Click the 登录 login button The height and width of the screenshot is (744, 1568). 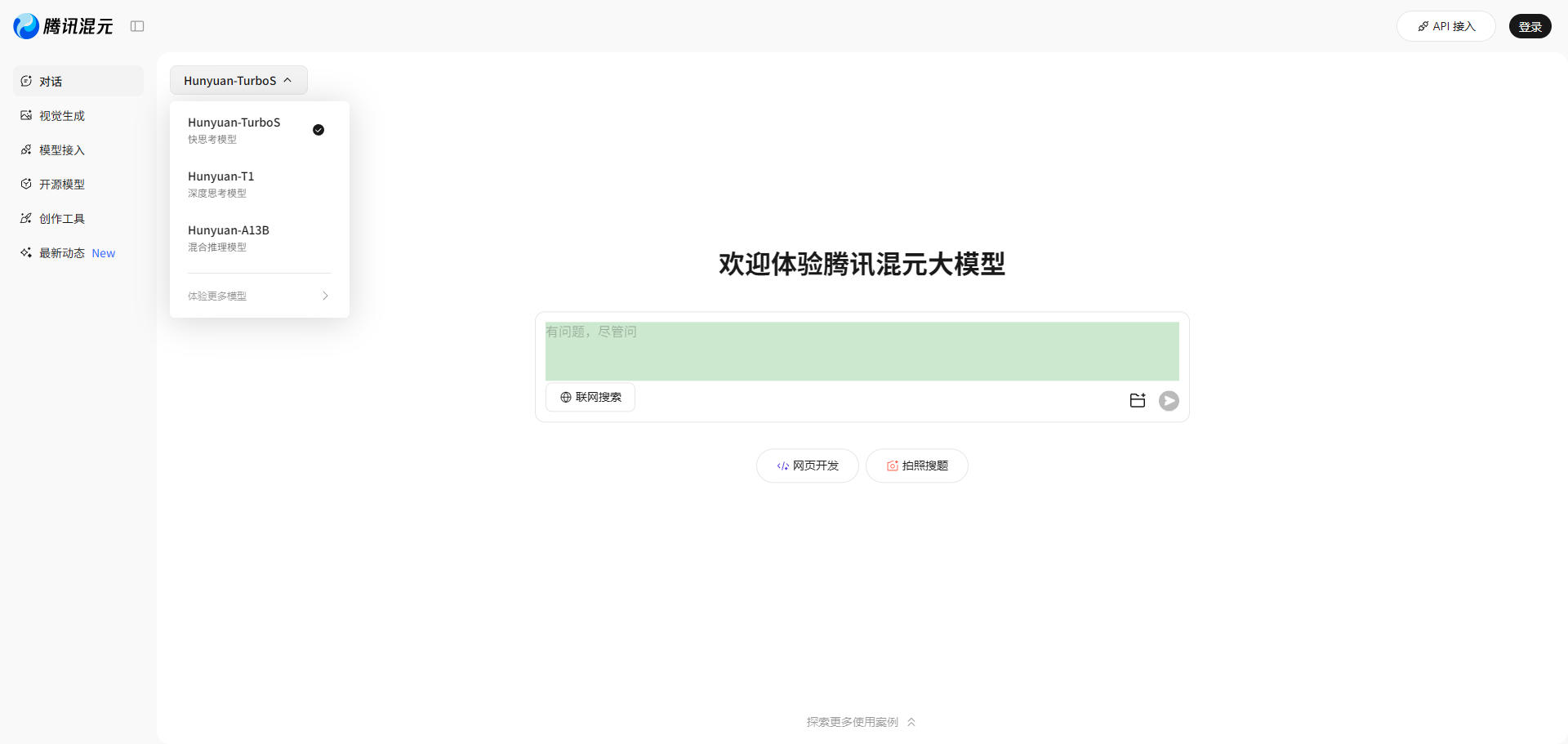pos(1530,26)
